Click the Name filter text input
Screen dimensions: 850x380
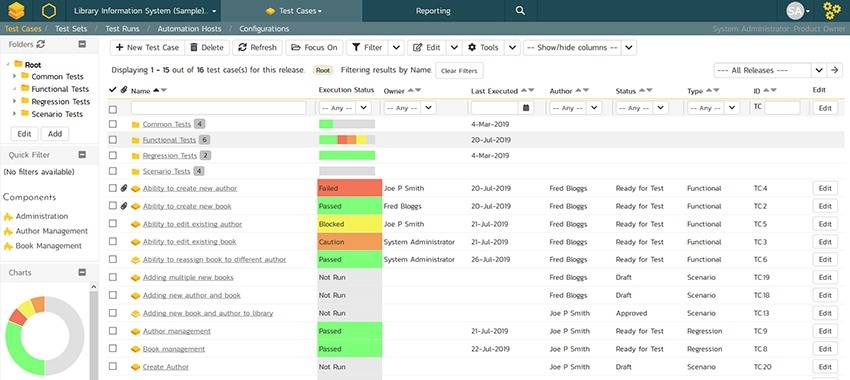[x=218, y=108]
